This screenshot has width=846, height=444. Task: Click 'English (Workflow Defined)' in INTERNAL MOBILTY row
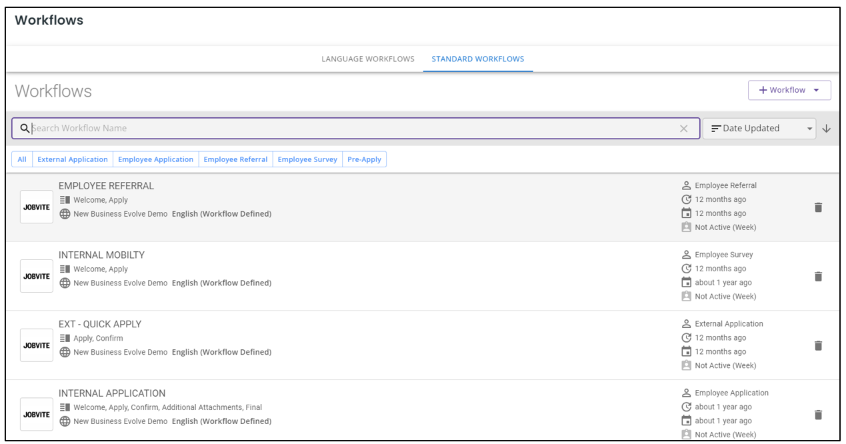click(x=222, y=283)
